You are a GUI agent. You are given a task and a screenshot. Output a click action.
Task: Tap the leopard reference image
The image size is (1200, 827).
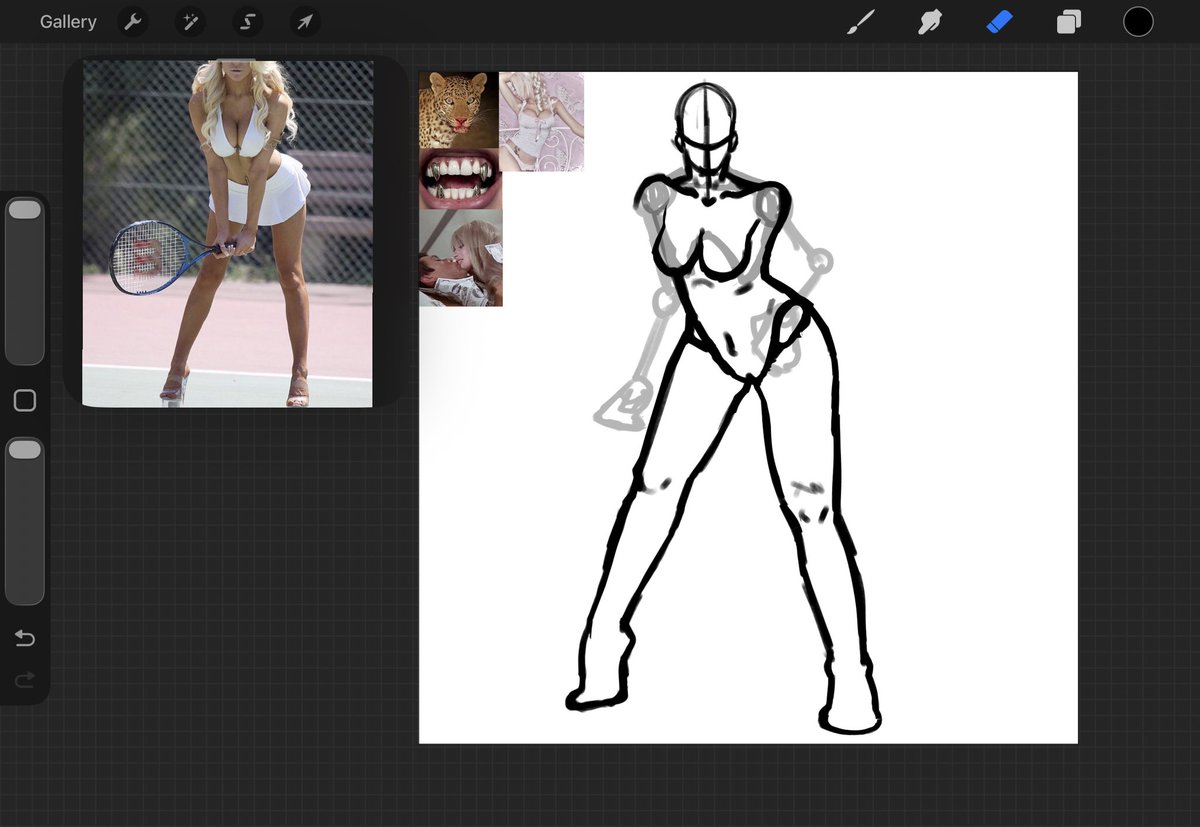point(459,110)
